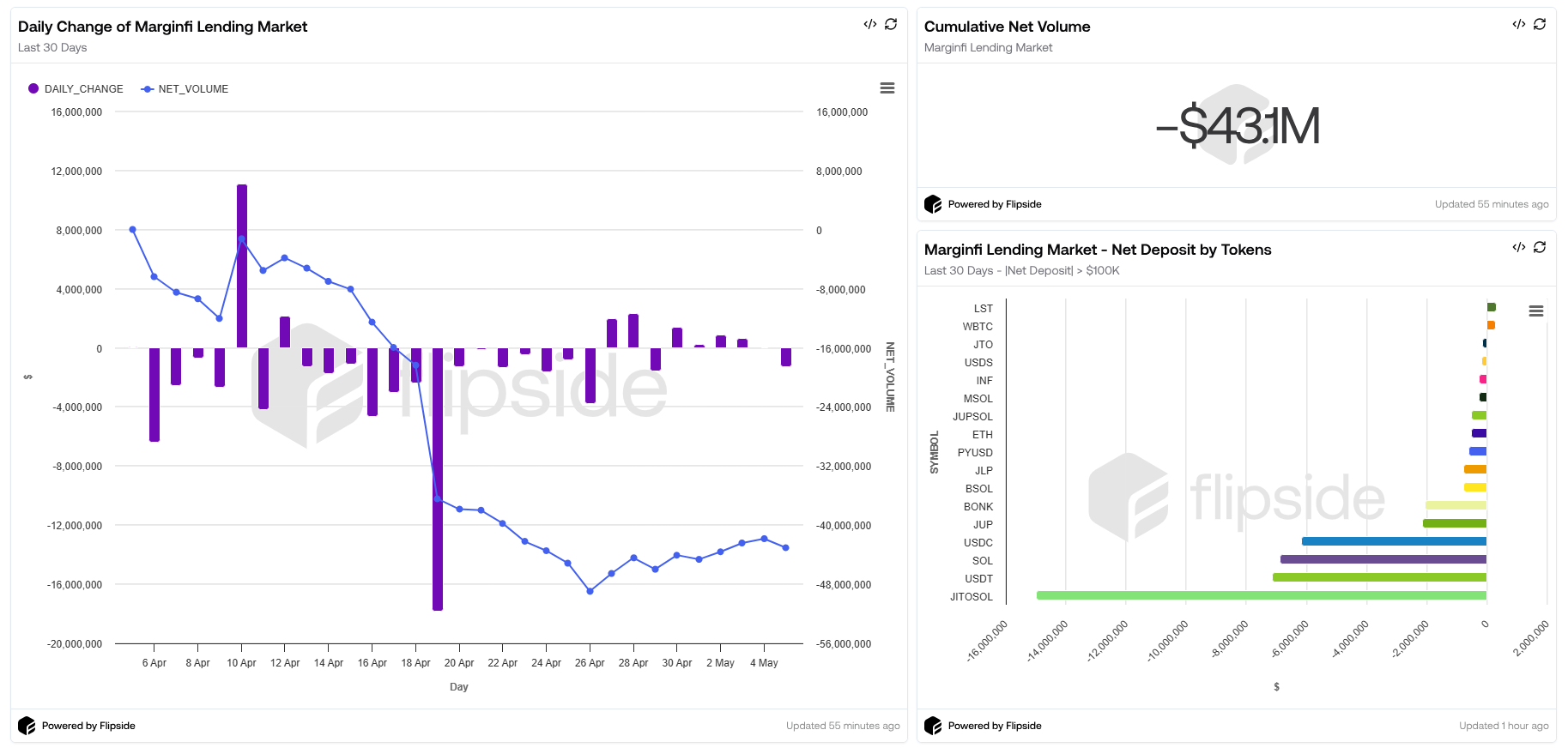Click the large negative bar at 19 Apr

[x=438, y=479]
